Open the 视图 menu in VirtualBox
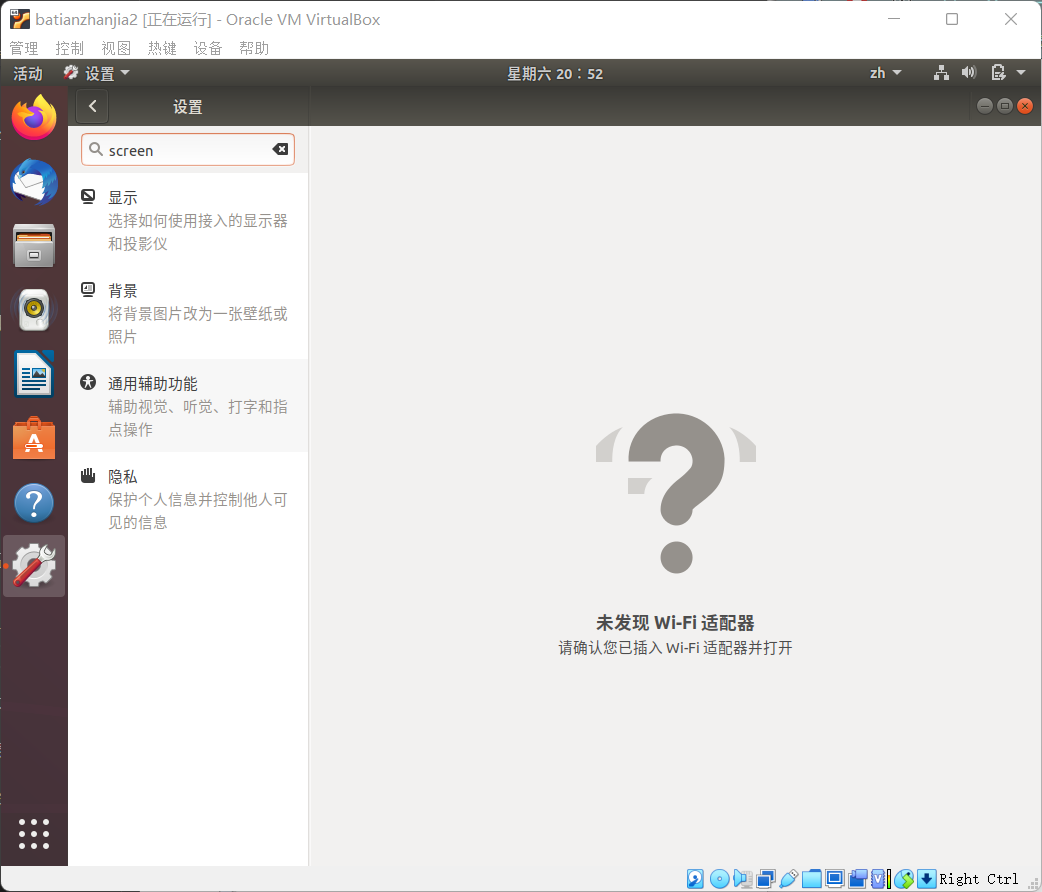Viewport: 1042px width, 892px height. coord(116,49)
